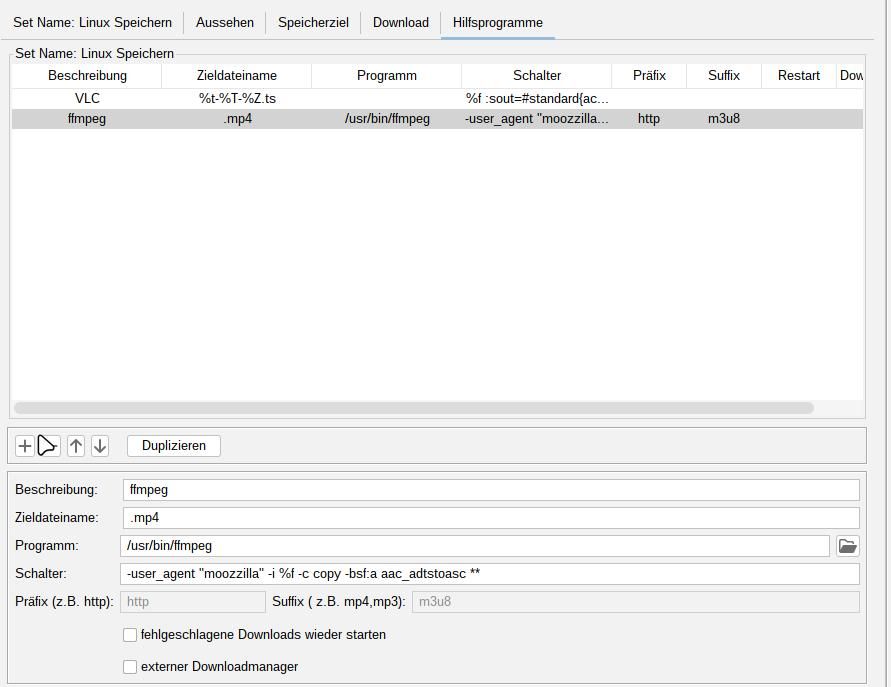Edit the Schalter field with user_agent options
Screen dimensions: 891x687
[490, 574]
